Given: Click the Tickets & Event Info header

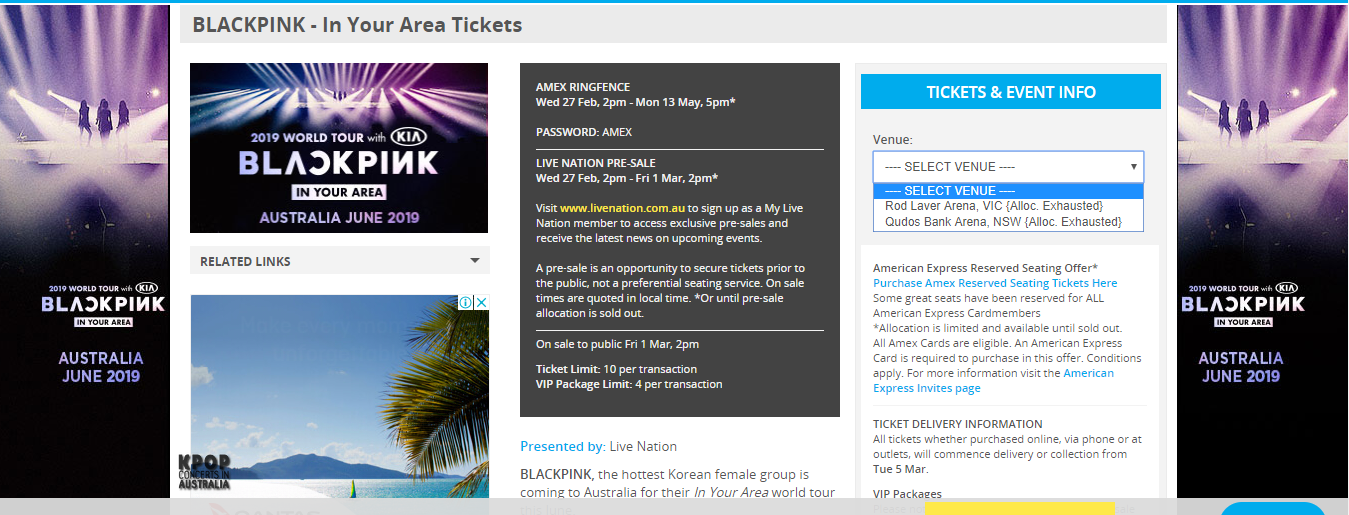Looking at the screenshot, I should click(x=1011, y=92).
